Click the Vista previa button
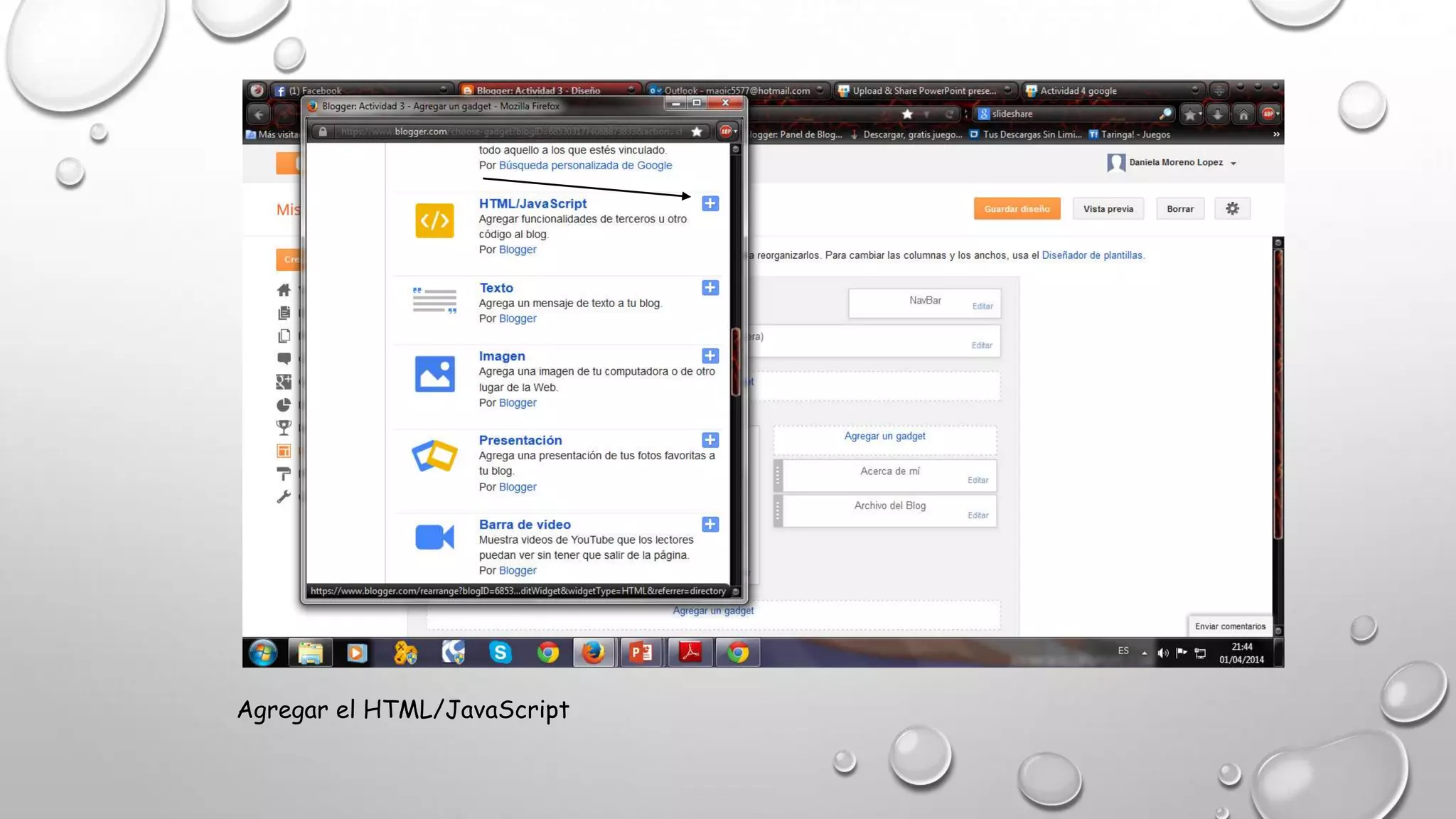The image size is (1456, 819). 1108,209
